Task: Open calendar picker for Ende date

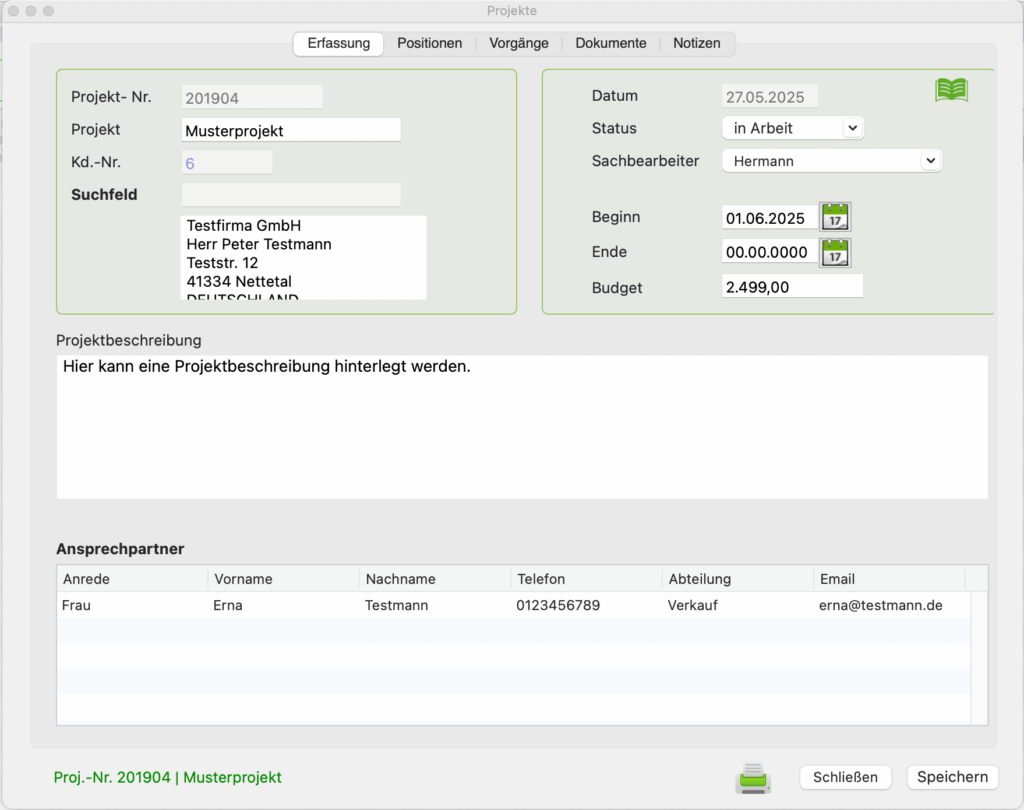Action: point(835,253)
